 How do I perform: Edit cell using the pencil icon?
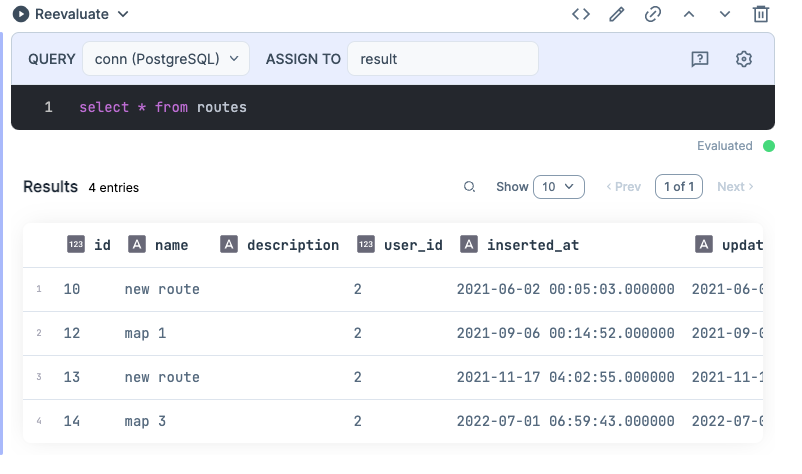tap(617, 14)
